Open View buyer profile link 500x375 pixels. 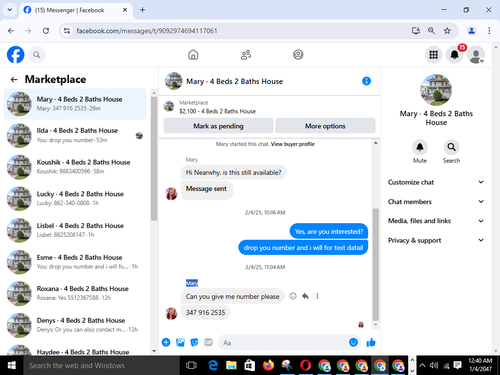tap(293, 144)
